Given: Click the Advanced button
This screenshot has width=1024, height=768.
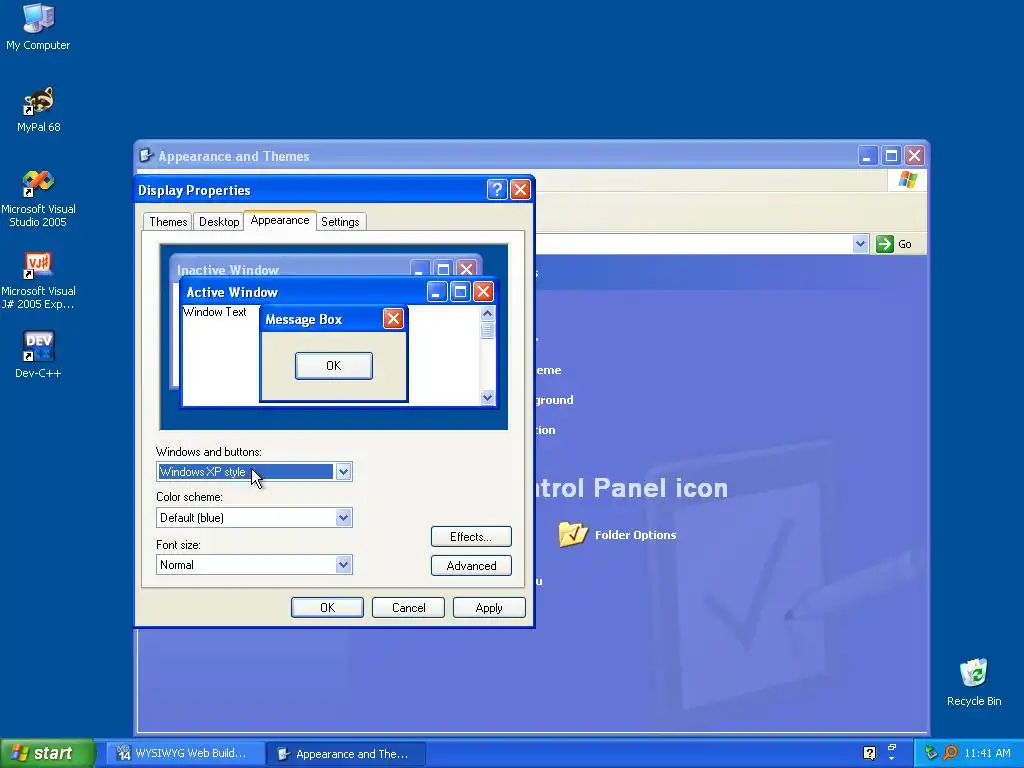Looking at the screenshot, I should [x=471, y=566].
